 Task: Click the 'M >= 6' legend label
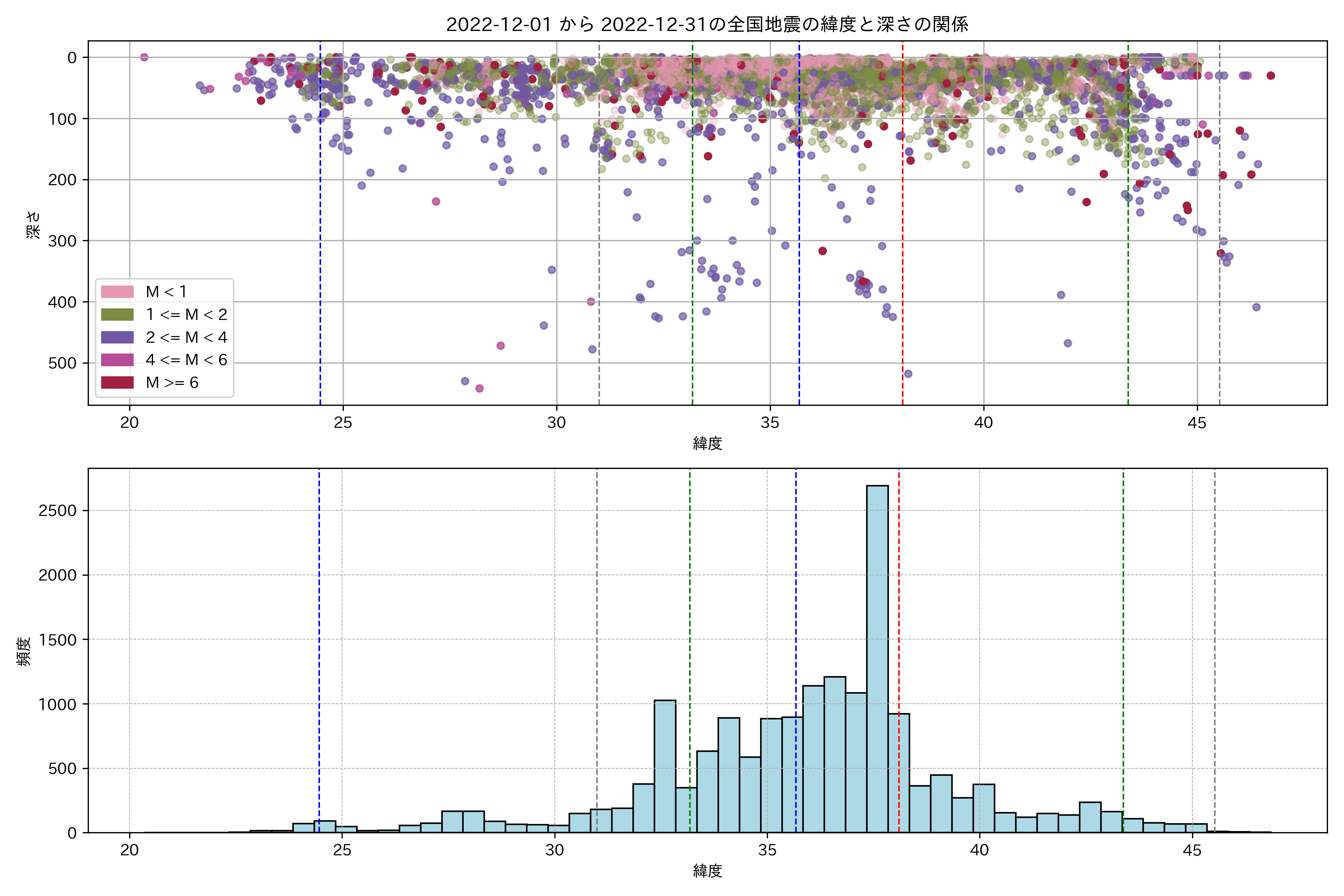pyautogui.click(x=172, y=383)
